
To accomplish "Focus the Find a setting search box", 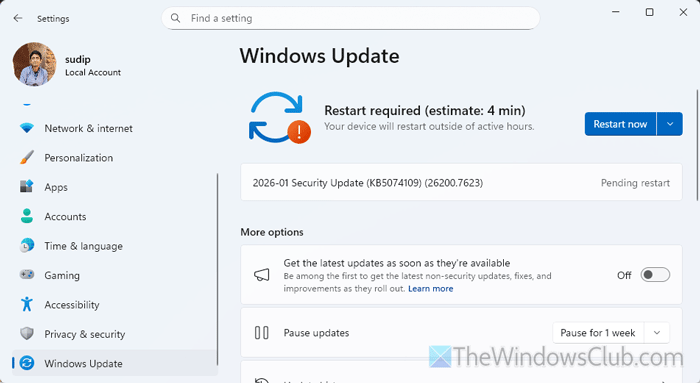I will tap(350, 18).
